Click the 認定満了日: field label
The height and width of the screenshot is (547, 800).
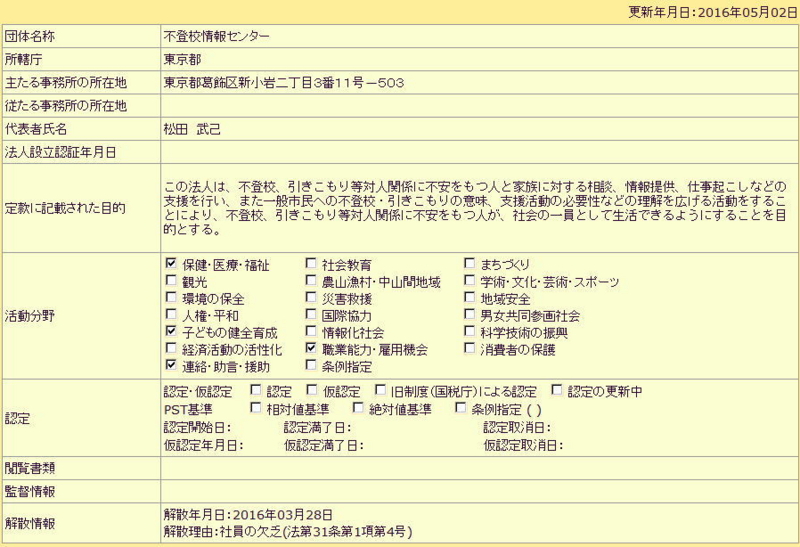click(x=317, y=428)
